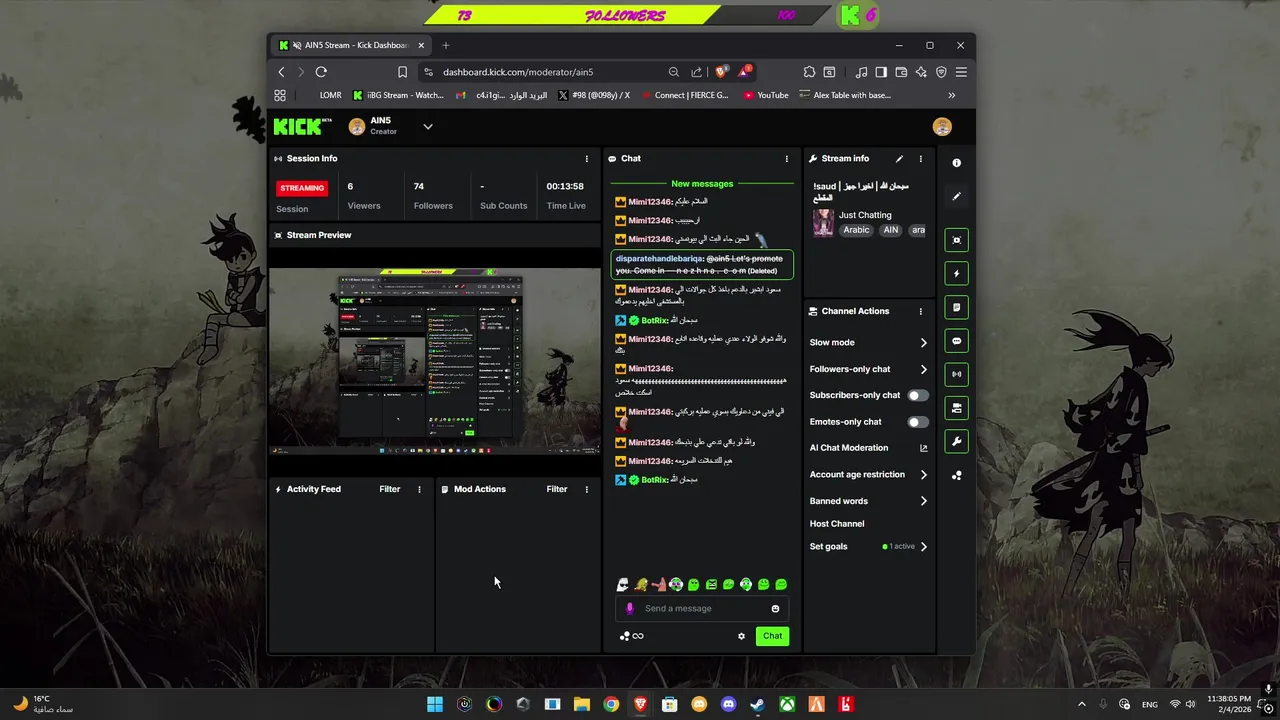This screenshot has width=1280, height=720.
Task: Switch to the AIN5 Stream - Kick Dashboard tab
Action: pos(351,45)
